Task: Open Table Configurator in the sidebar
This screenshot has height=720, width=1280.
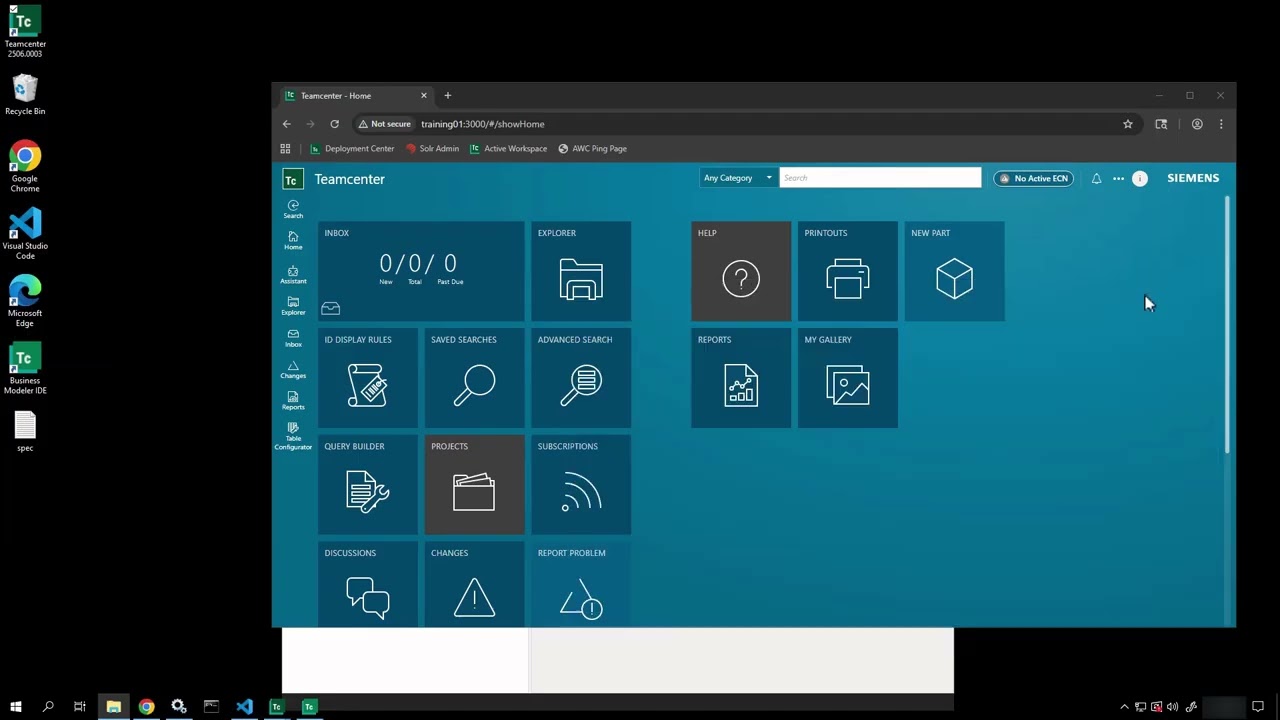Action: [x=293, y=436]
